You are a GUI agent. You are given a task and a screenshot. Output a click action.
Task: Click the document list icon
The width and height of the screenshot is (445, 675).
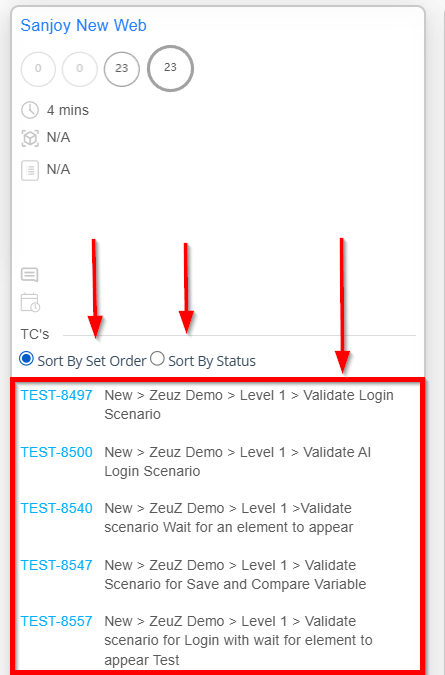point(30,170)
